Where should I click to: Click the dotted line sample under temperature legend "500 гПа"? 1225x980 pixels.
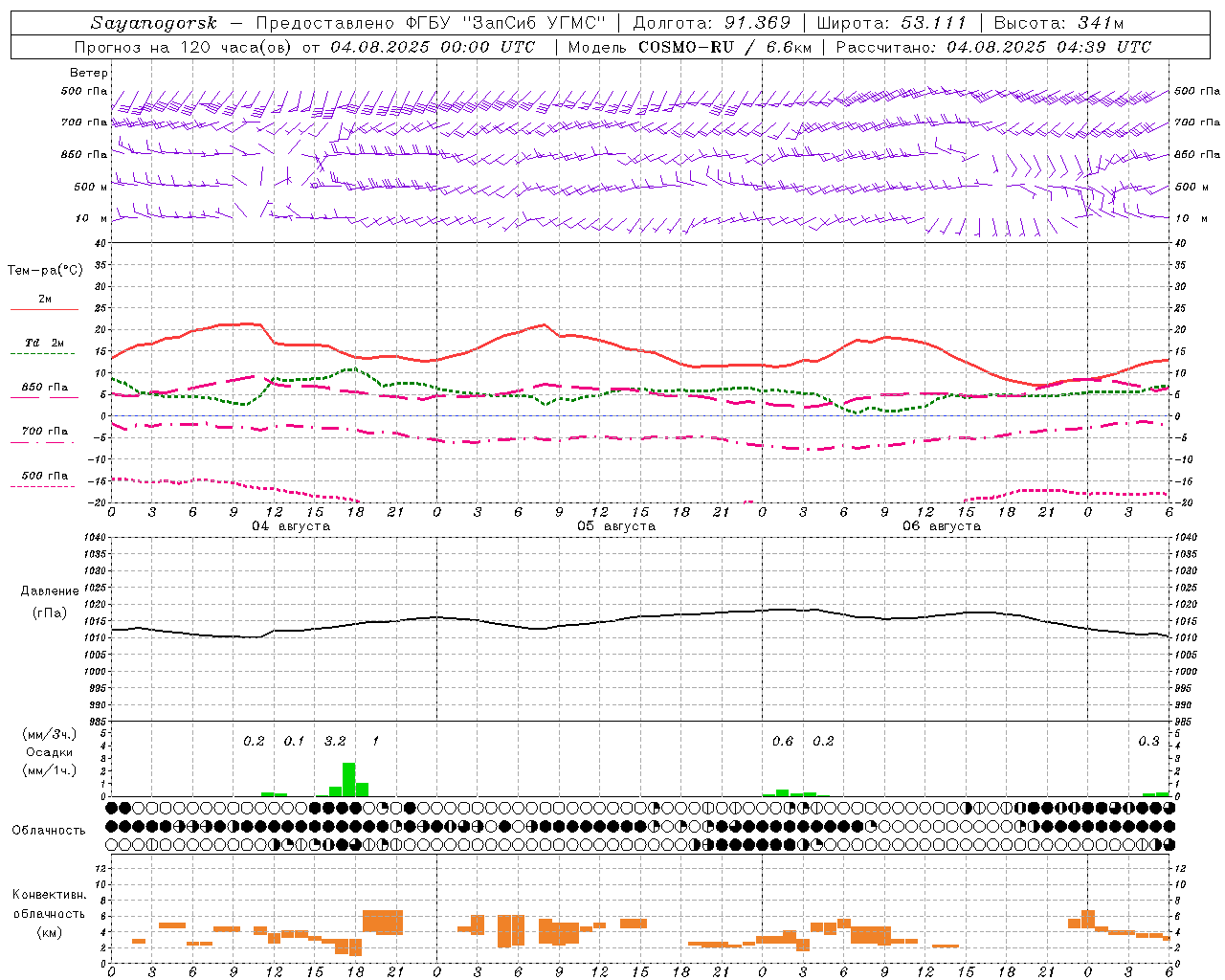(43, 487)
